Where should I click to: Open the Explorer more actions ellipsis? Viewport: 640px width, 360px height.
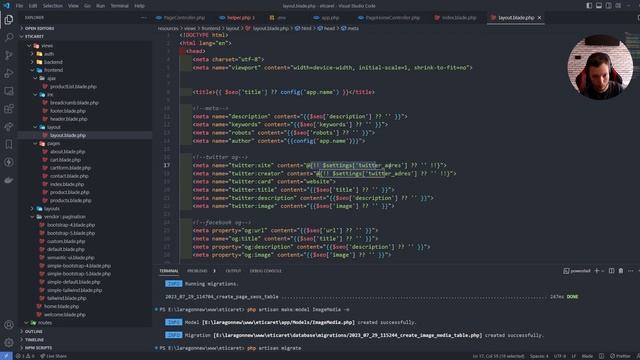pos(143,18)
